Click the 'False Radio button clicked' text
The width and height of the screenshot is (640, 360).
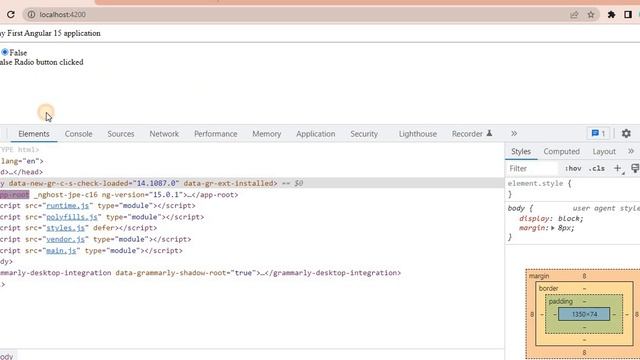pos(42,62)
